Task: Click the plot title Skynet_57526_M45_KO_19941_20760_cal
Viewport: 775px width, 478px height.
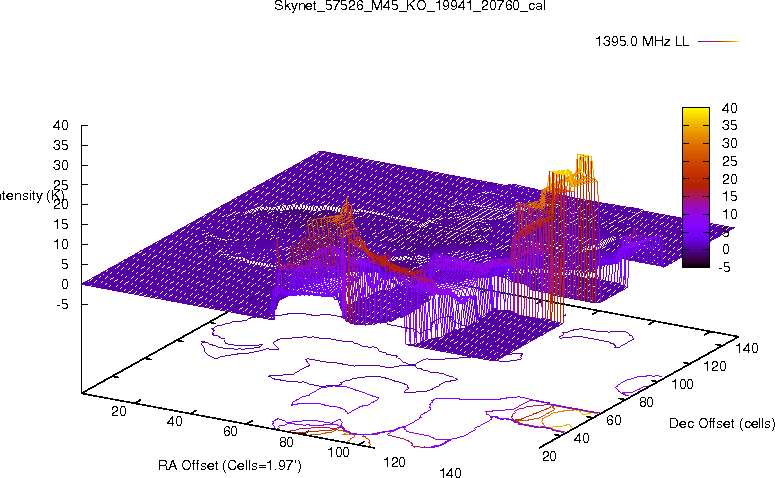Action: pyautogui.click(x=410, y=5)
